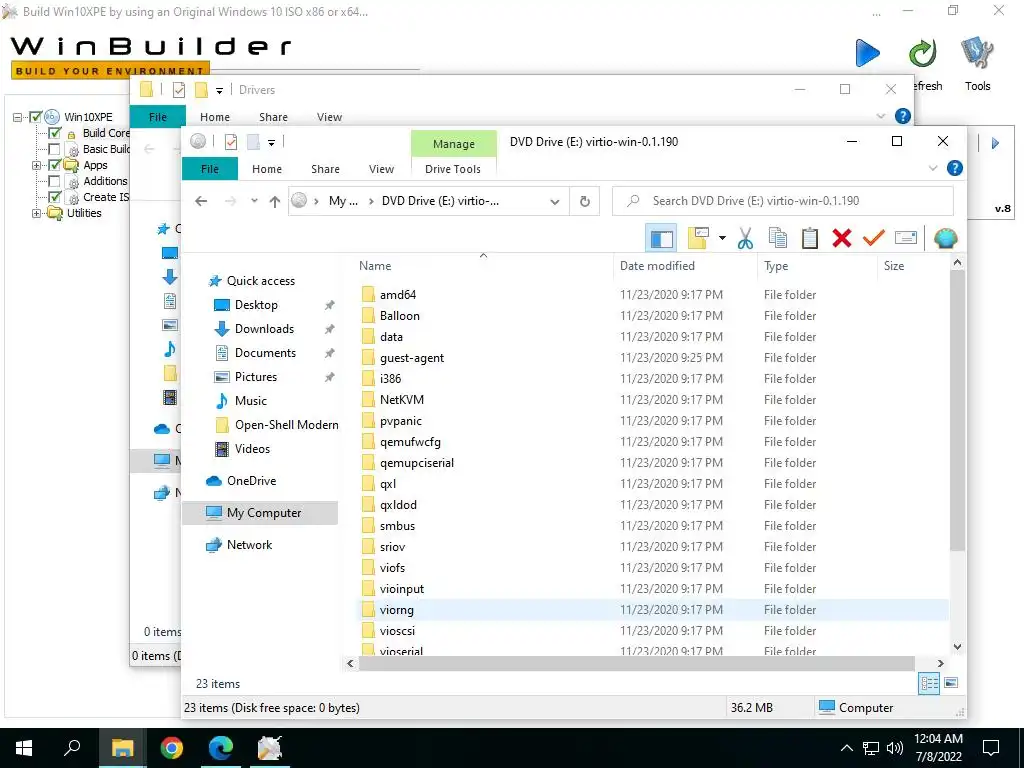1024x768 pixels.
Task: Toggle the Win10XPE root checkbox
Action: [36, 117]
